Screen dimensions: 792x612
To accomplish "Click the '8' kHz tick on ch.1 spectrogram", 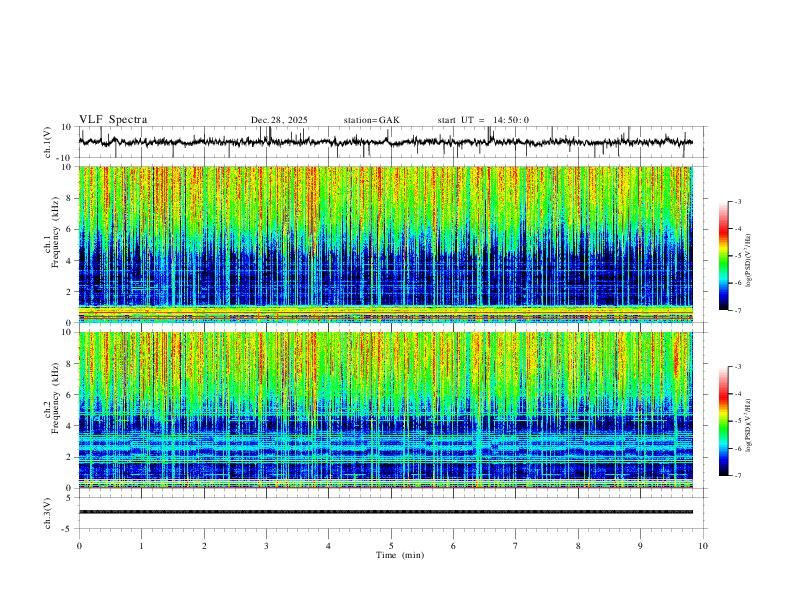I will (71, 198).
